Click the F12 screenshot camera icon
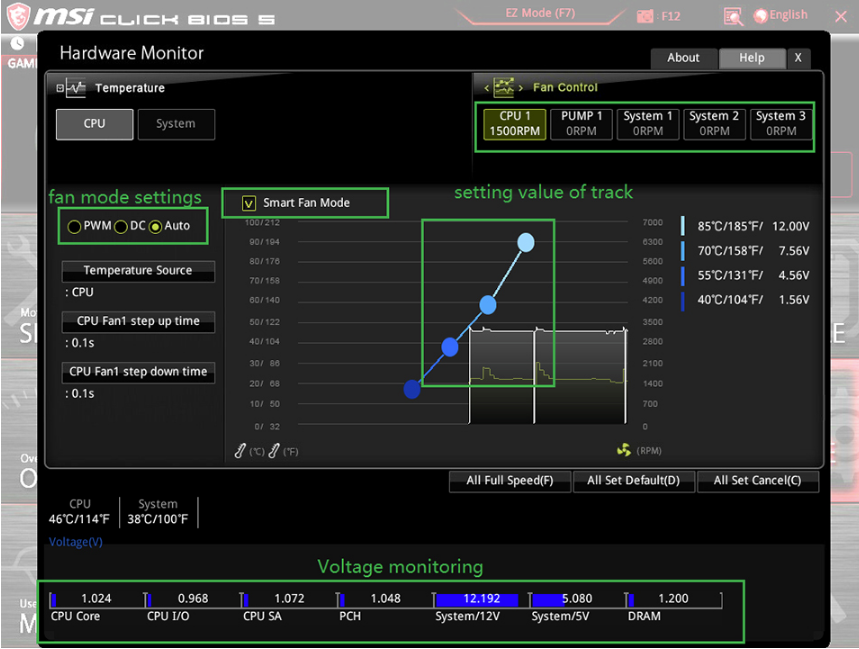859x649 pixels. [645, 16]
